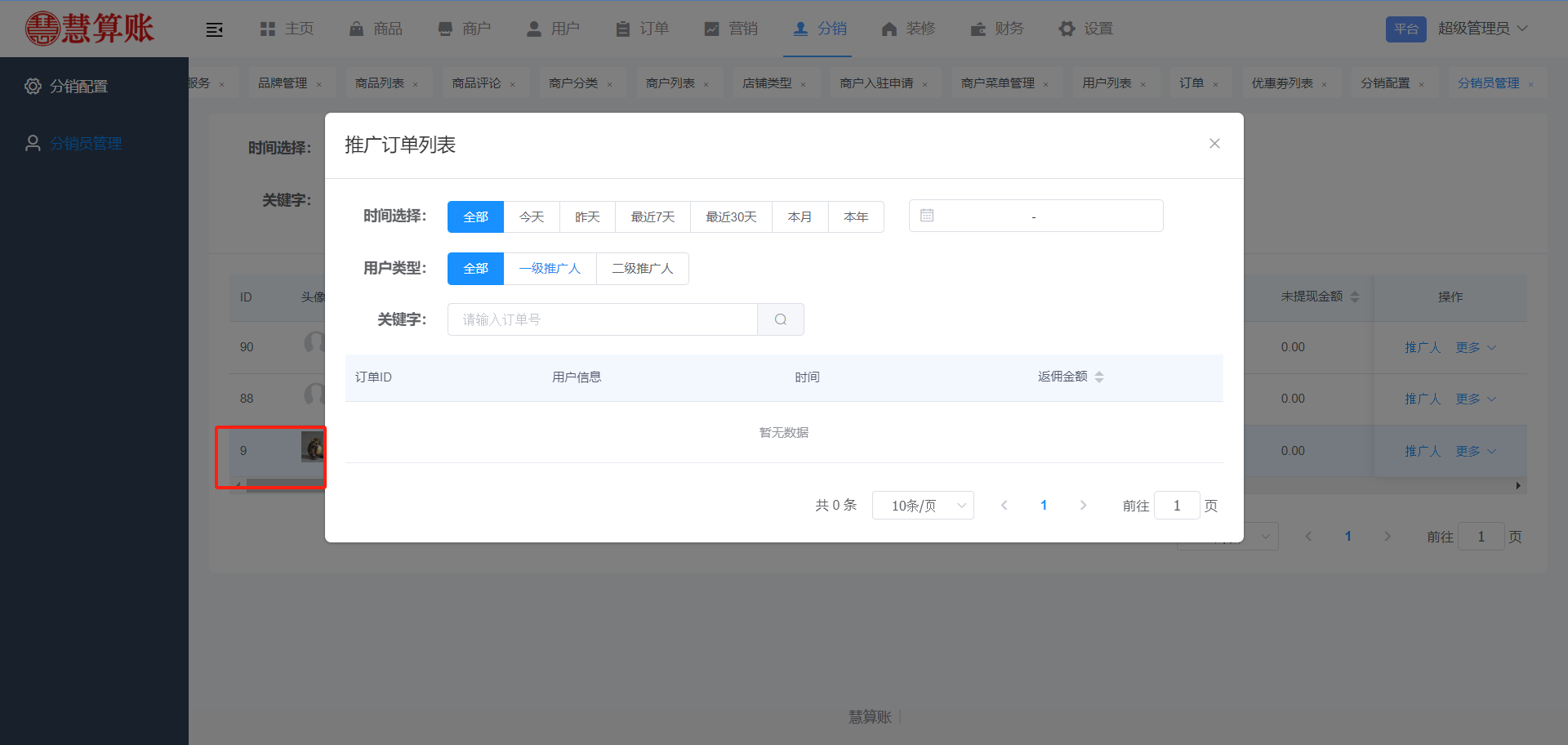Open 商品 top navigation item
This screenshot has width=1568, height=745.
[x=376, y=29]
